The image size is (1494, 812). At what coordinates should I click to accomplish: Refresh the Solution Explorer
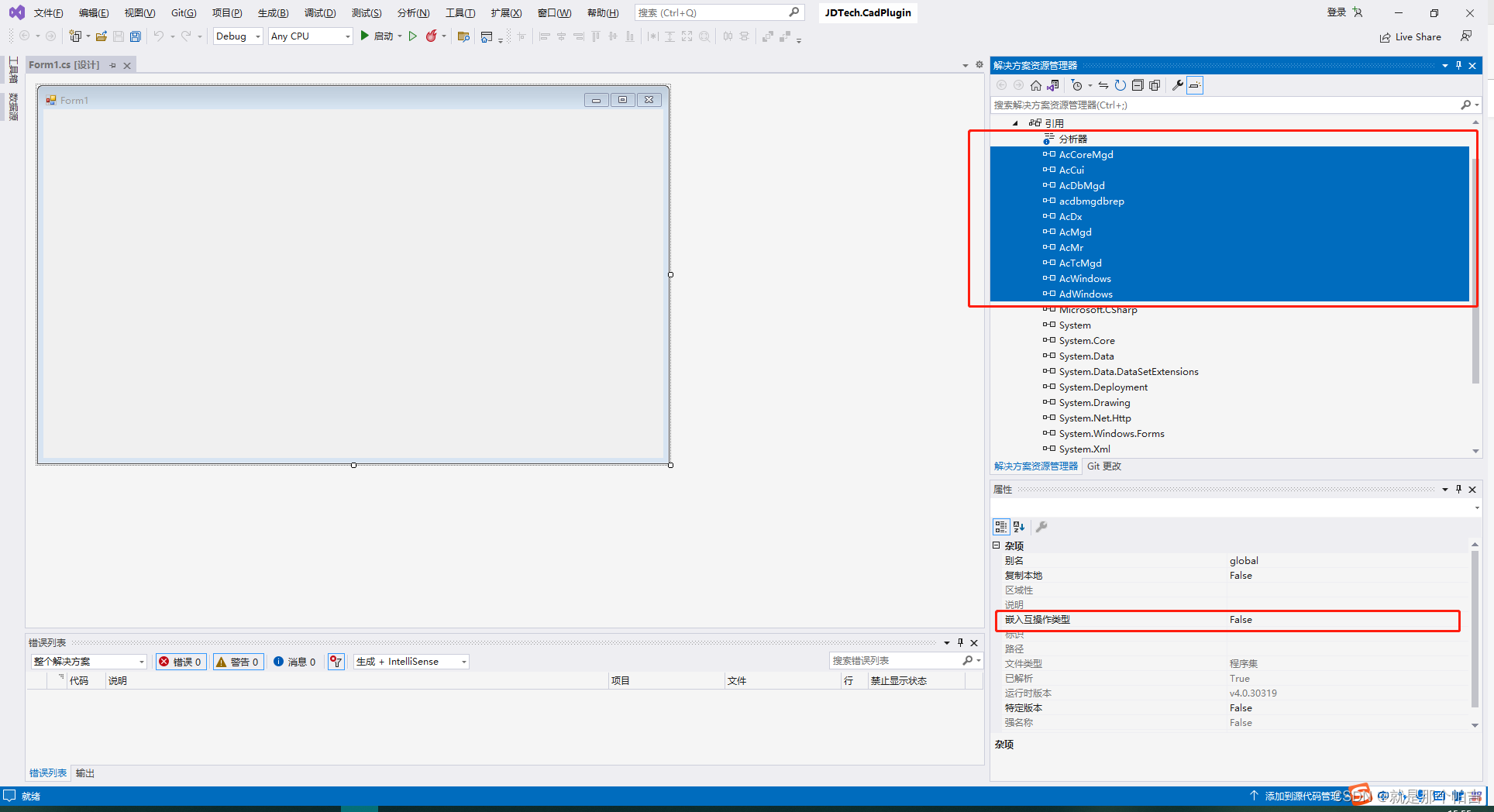1120,85
